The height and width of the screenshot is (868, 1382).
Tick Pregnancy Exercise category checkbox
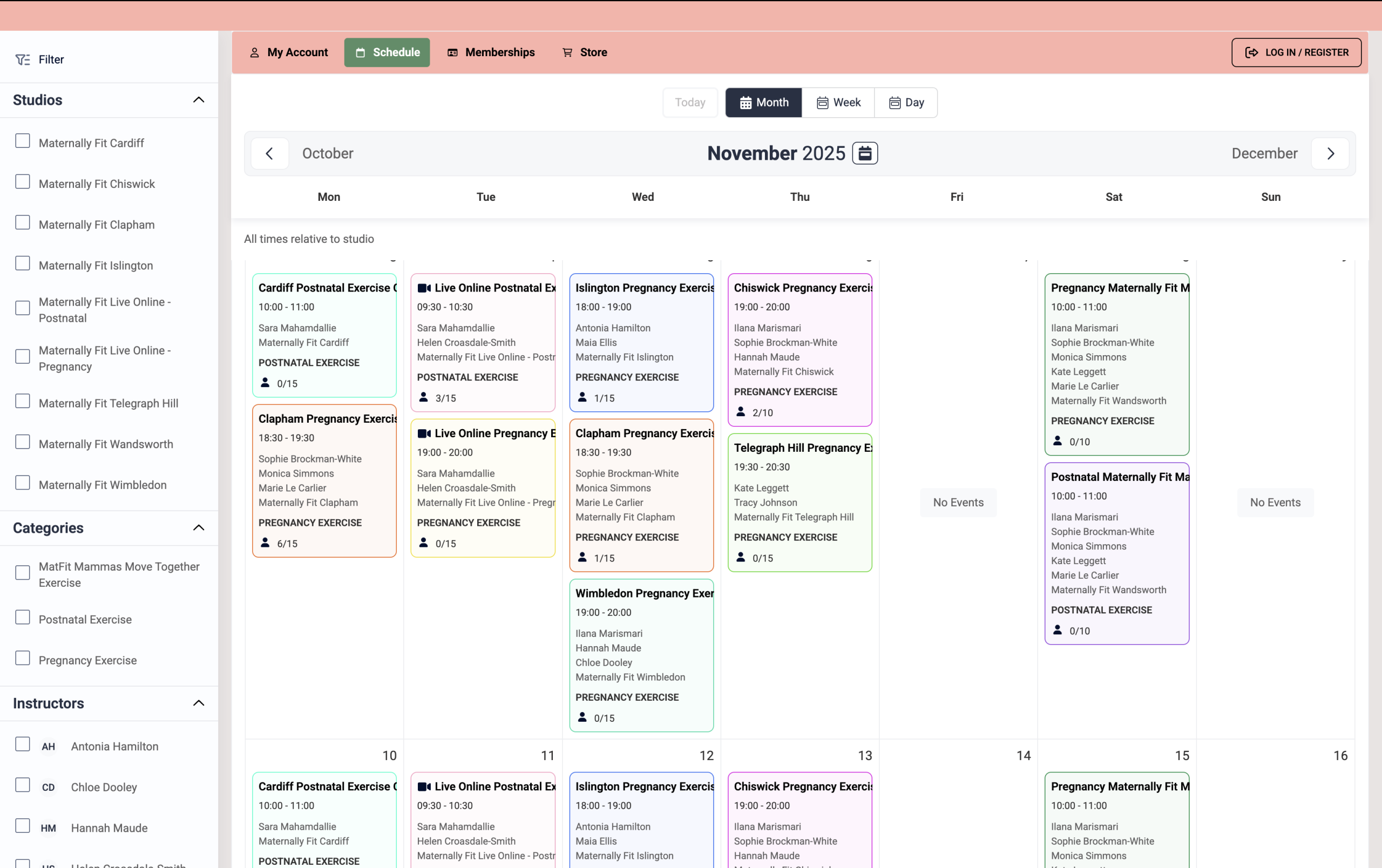coord(22,658)
